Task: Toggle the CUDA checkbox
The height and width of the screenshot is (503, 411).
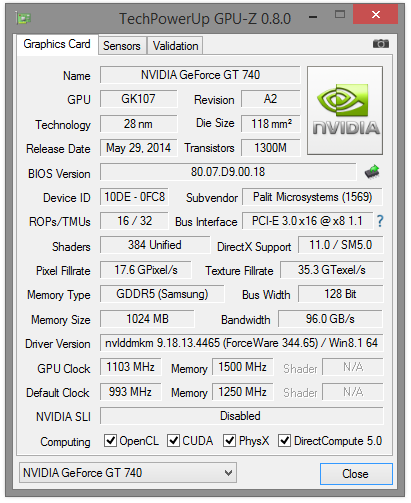Action: click(x=173, y=440)
